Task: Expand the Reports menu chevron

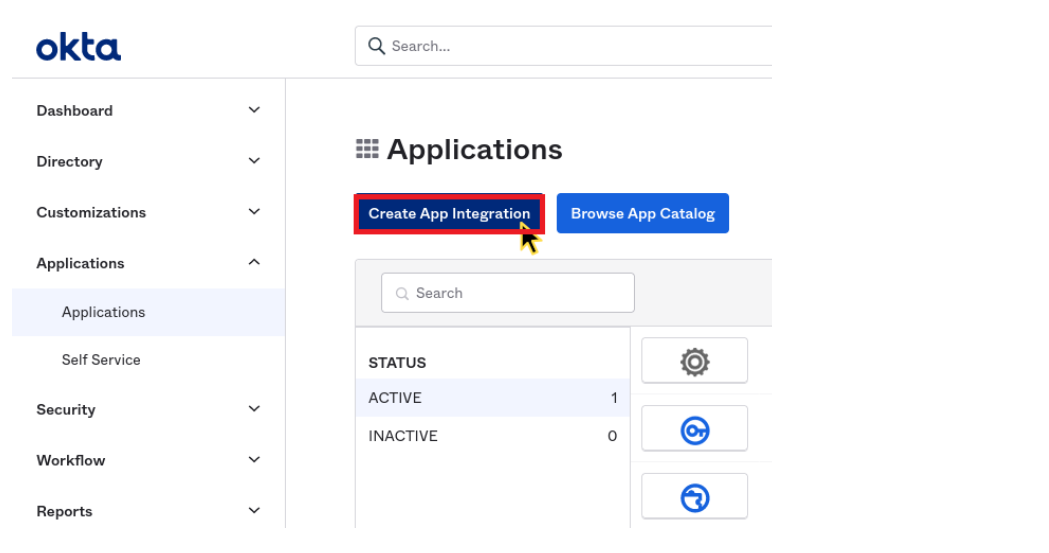Action: click(x=254, y=510)
